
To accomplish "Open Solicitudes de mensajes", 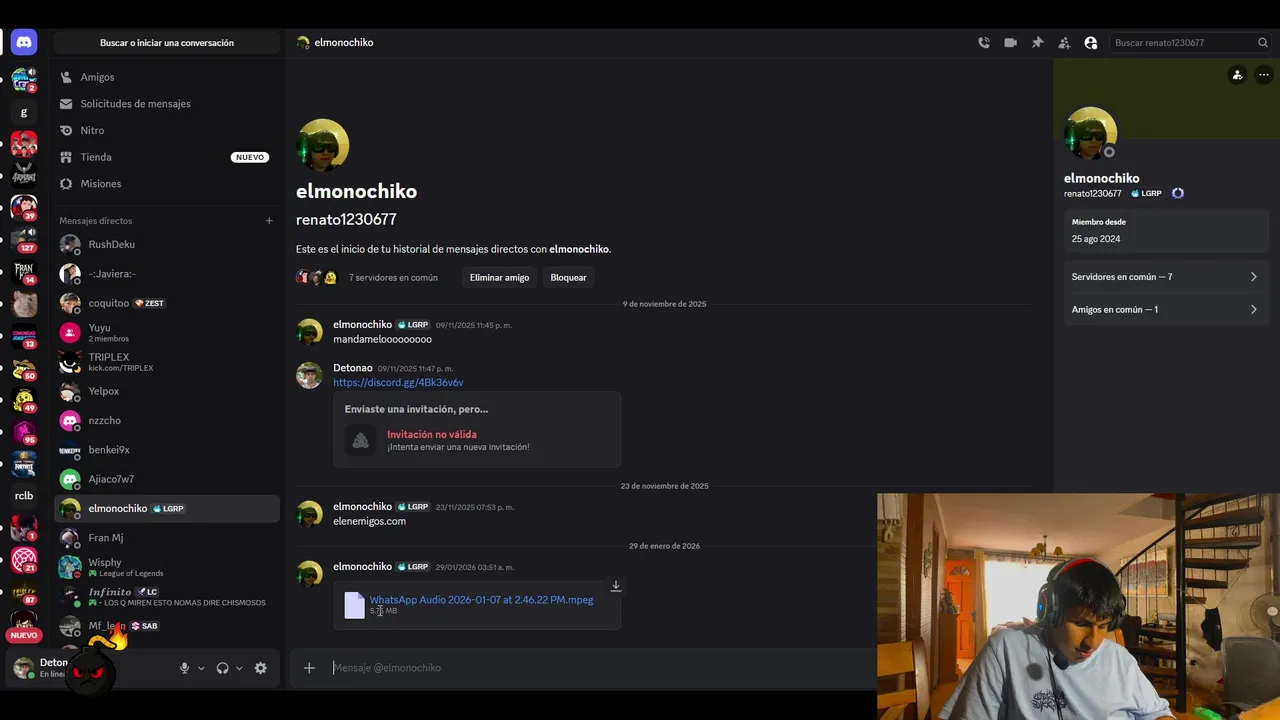I will [167, 104].
